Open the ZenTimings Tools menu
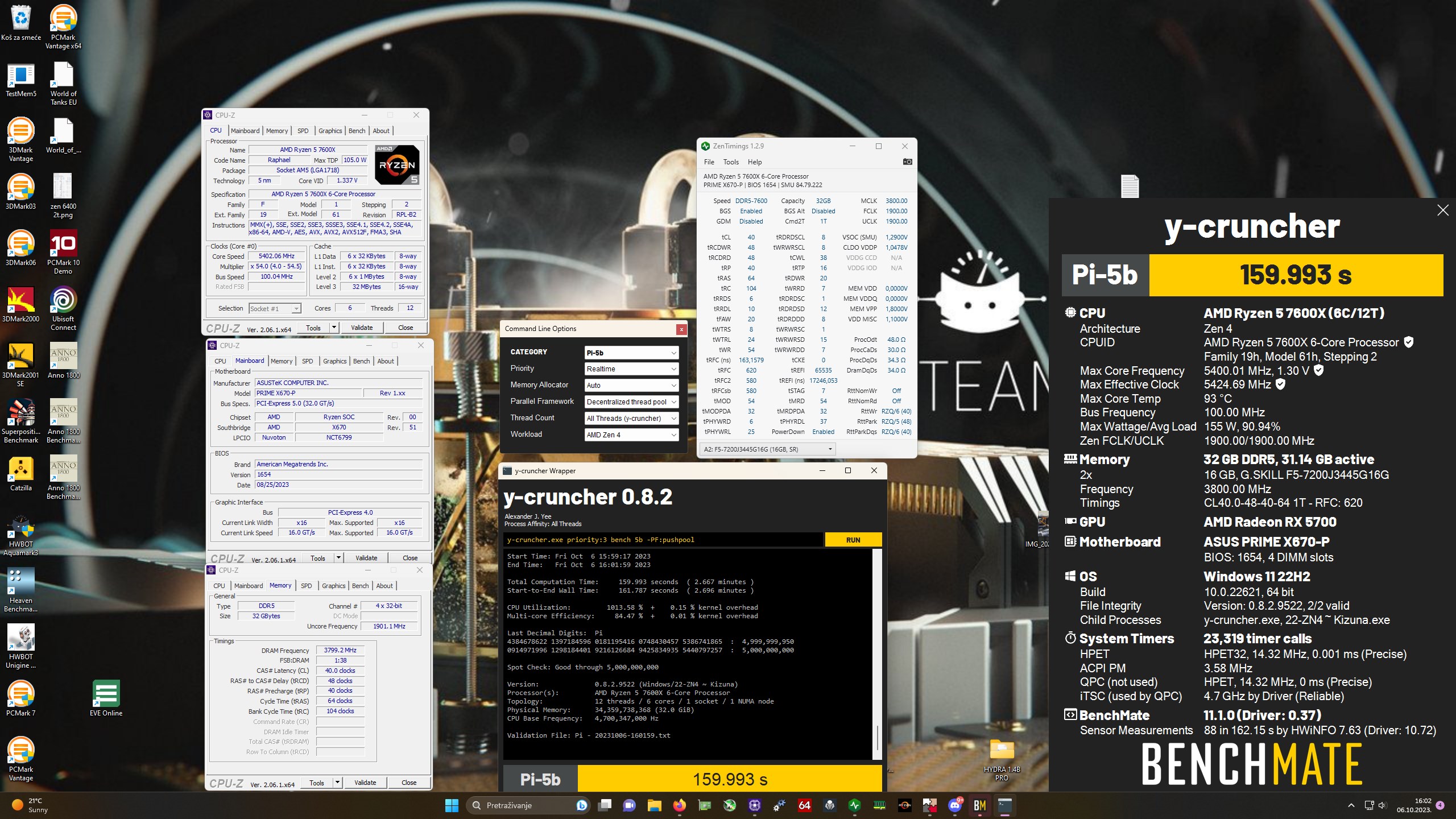Viewport: 1456px width, 819px height. 731,162
